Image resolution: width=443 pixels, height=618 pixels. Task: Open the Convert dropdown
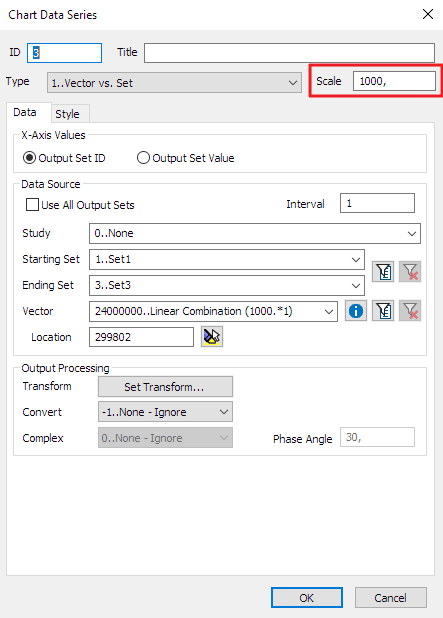(165, 412)
